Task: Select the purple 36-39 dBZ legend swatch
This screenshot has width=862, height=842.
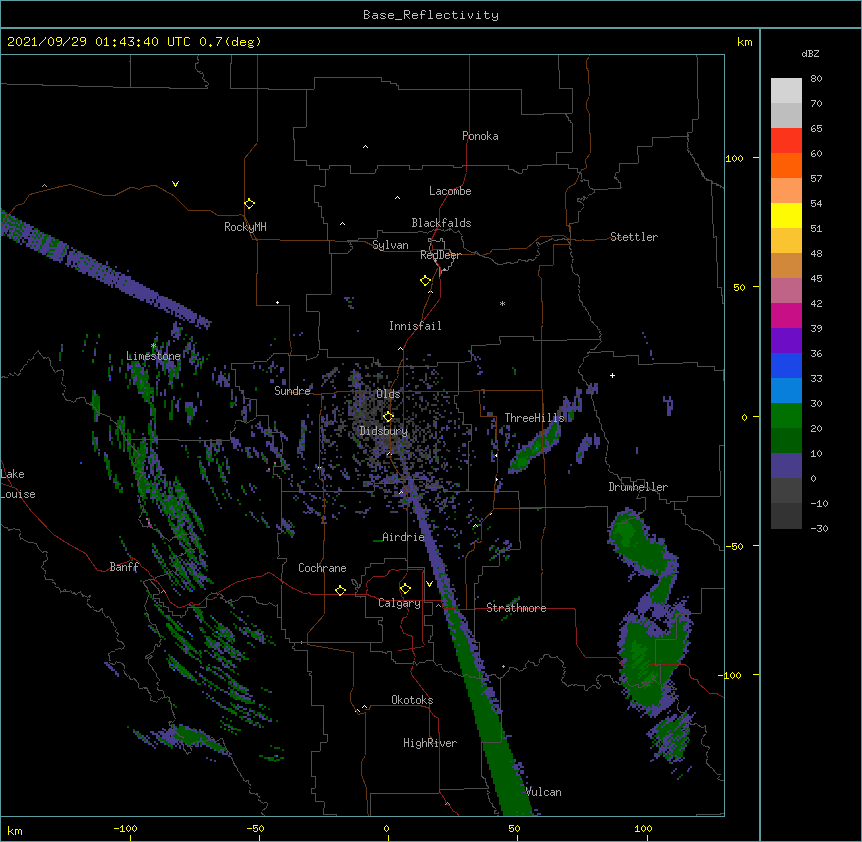Action: (x=786, y=340)
